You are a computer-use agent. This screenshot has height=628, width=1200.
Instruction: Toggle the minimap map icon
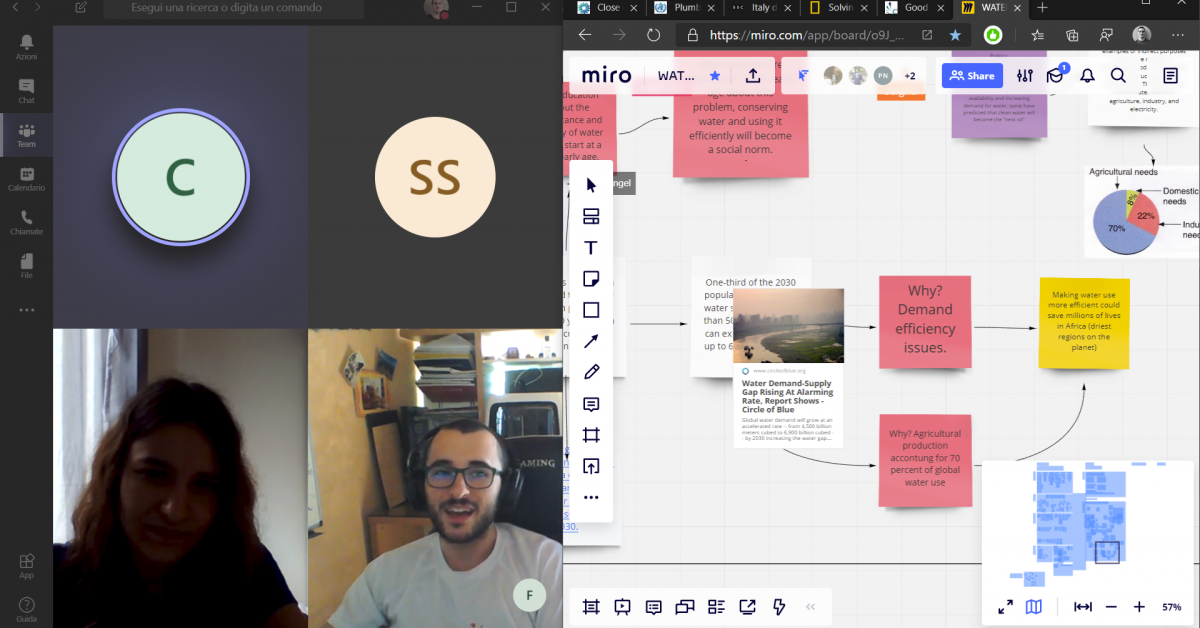click(x=1033, y=607)
